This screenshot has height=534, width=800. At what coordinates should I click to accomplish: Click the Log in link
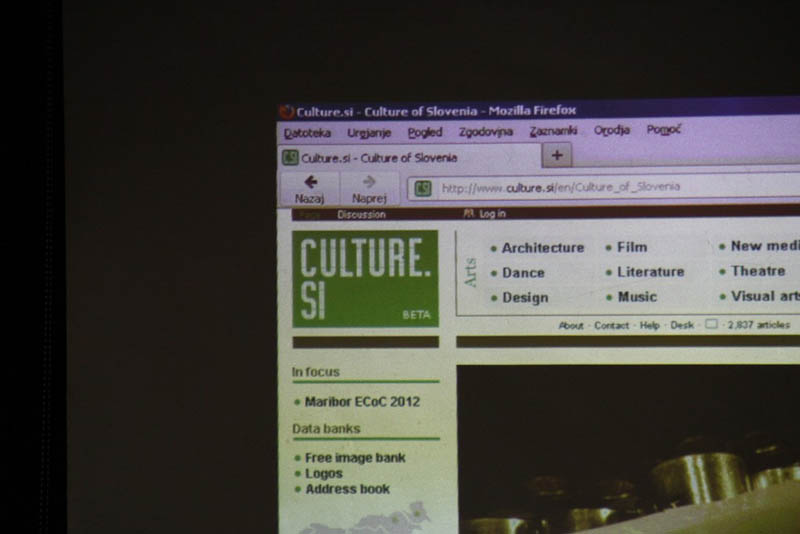(x=492, y=214)
